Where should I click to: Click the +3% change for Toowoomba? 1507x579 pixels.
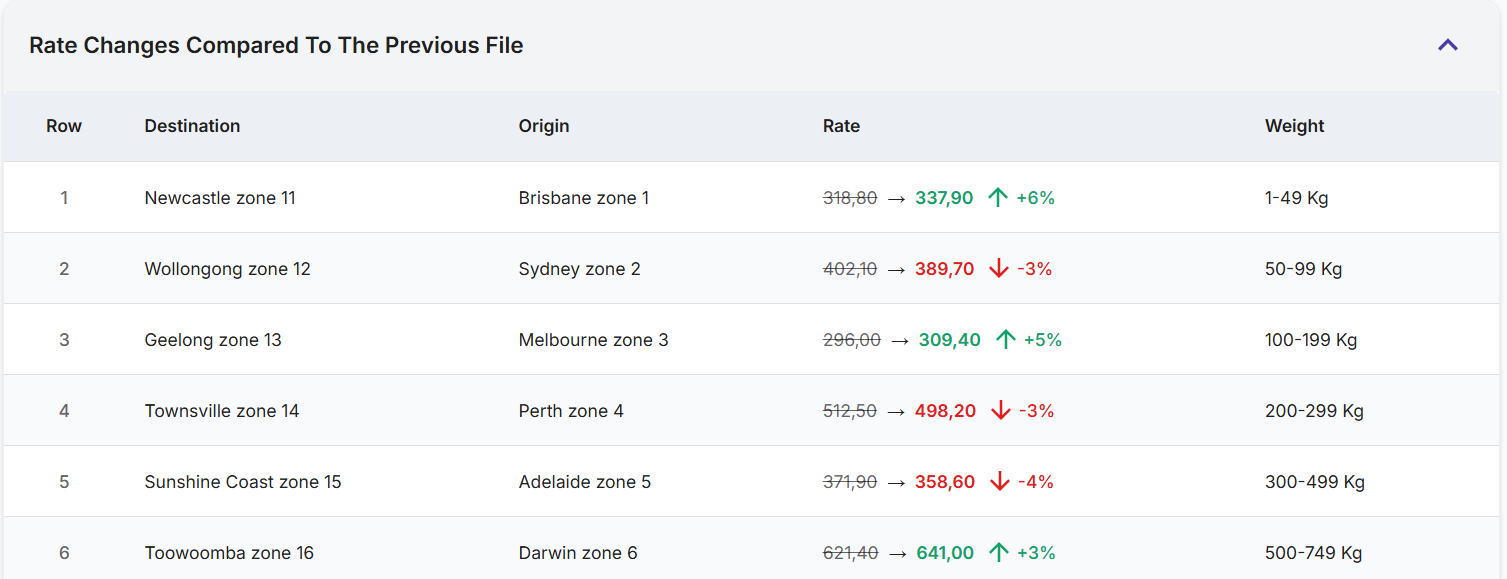click(x=1036, y=553)
